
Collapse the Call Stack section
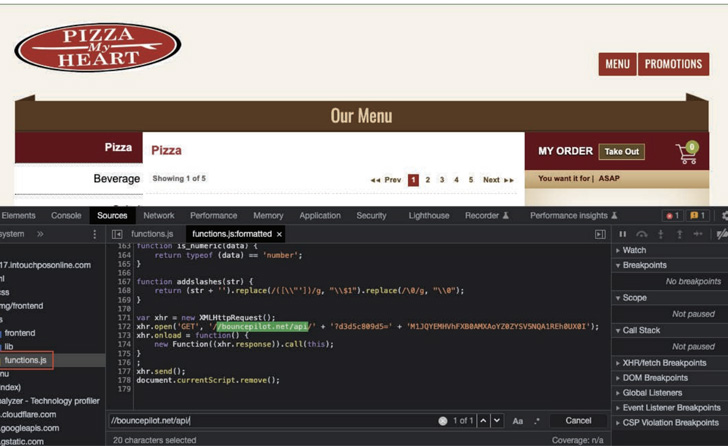coord(645,329)
